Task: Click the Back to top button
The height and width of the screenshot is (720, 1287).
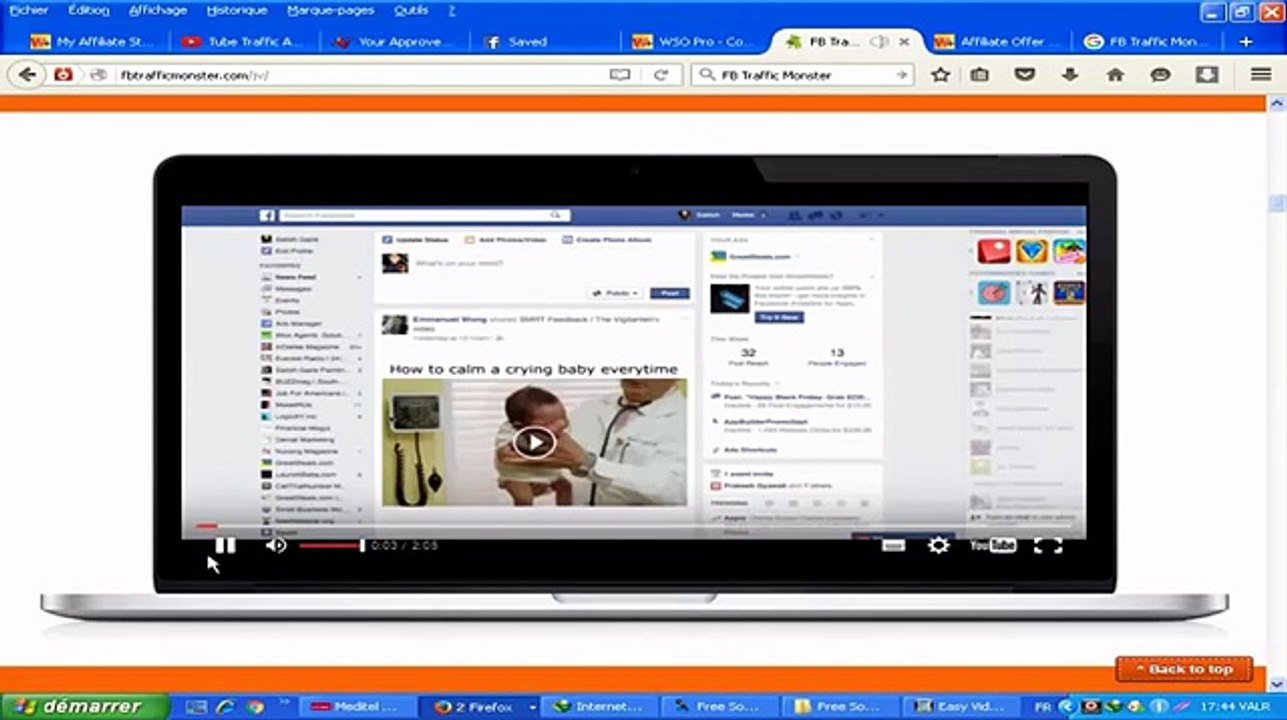Action: click(x=1184, y=669)
